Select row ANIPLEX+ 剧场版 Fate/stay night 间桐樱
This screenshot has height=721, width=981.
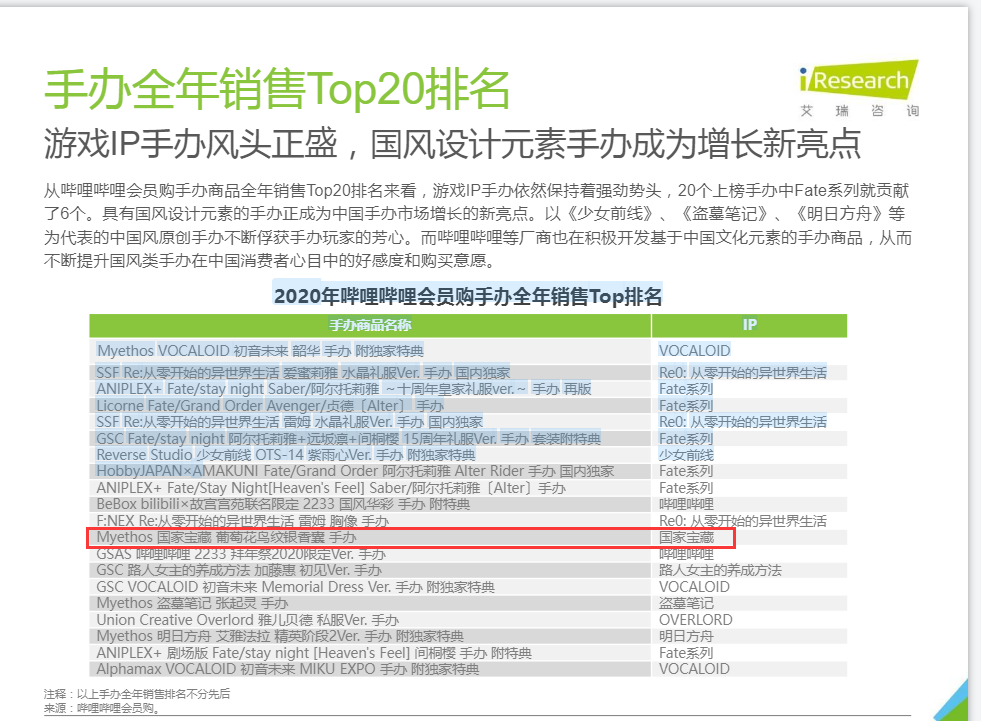[x=468, y=653]
